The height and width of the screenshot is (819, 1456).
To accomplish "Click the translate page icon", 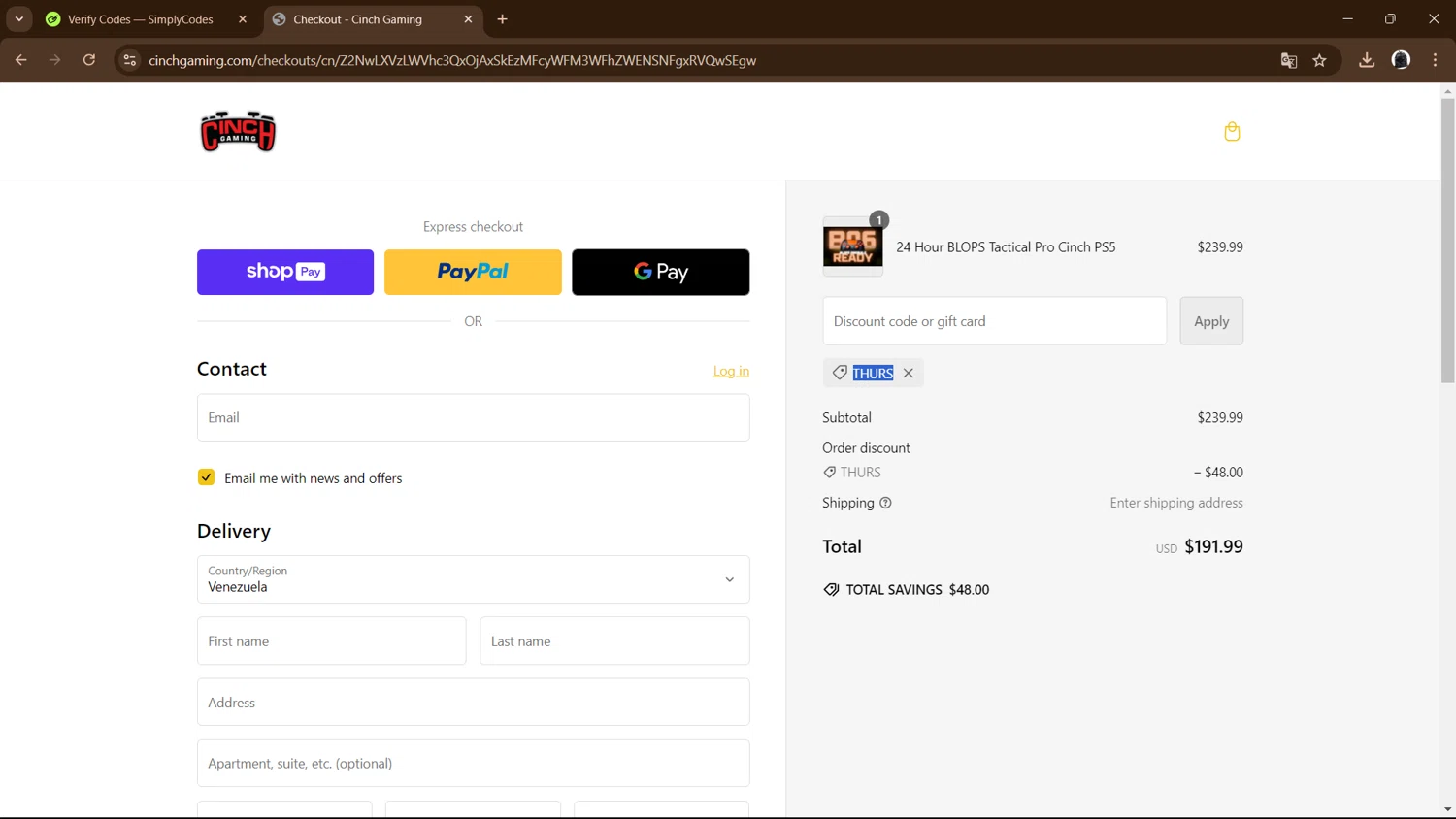I will 1289,60.
